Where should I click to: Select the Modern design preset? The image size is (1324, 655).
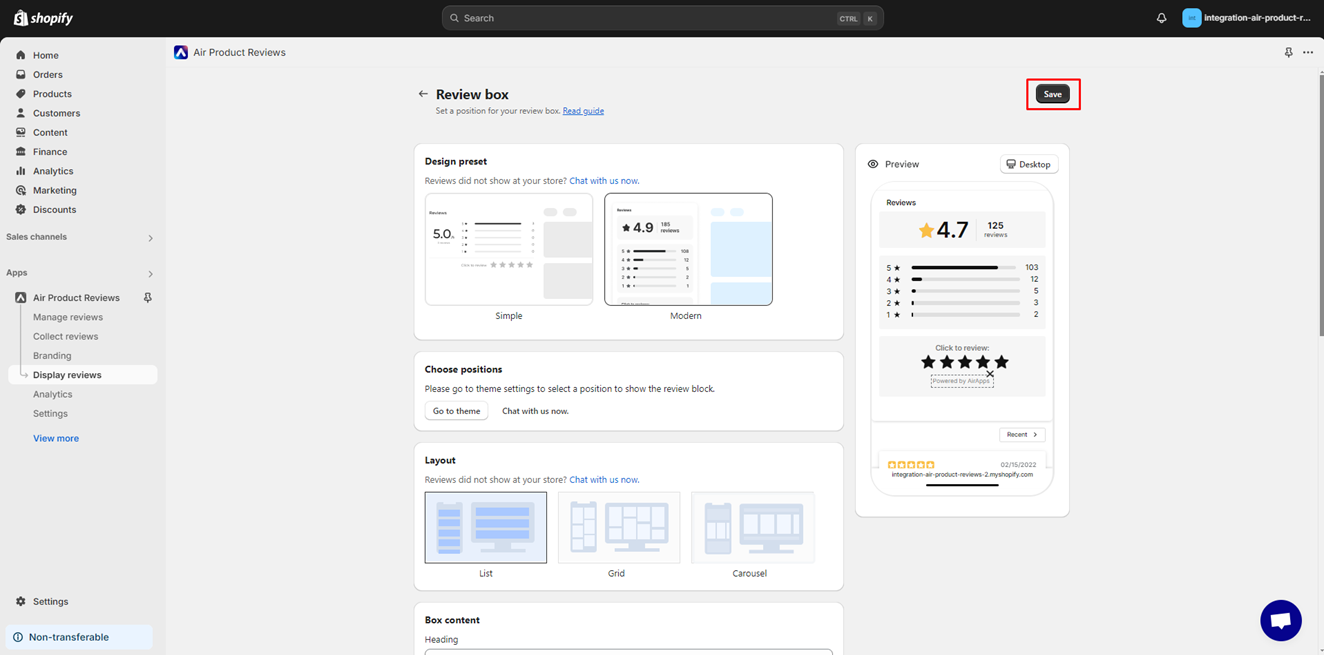pyautogui.click(x=688, y=249)
